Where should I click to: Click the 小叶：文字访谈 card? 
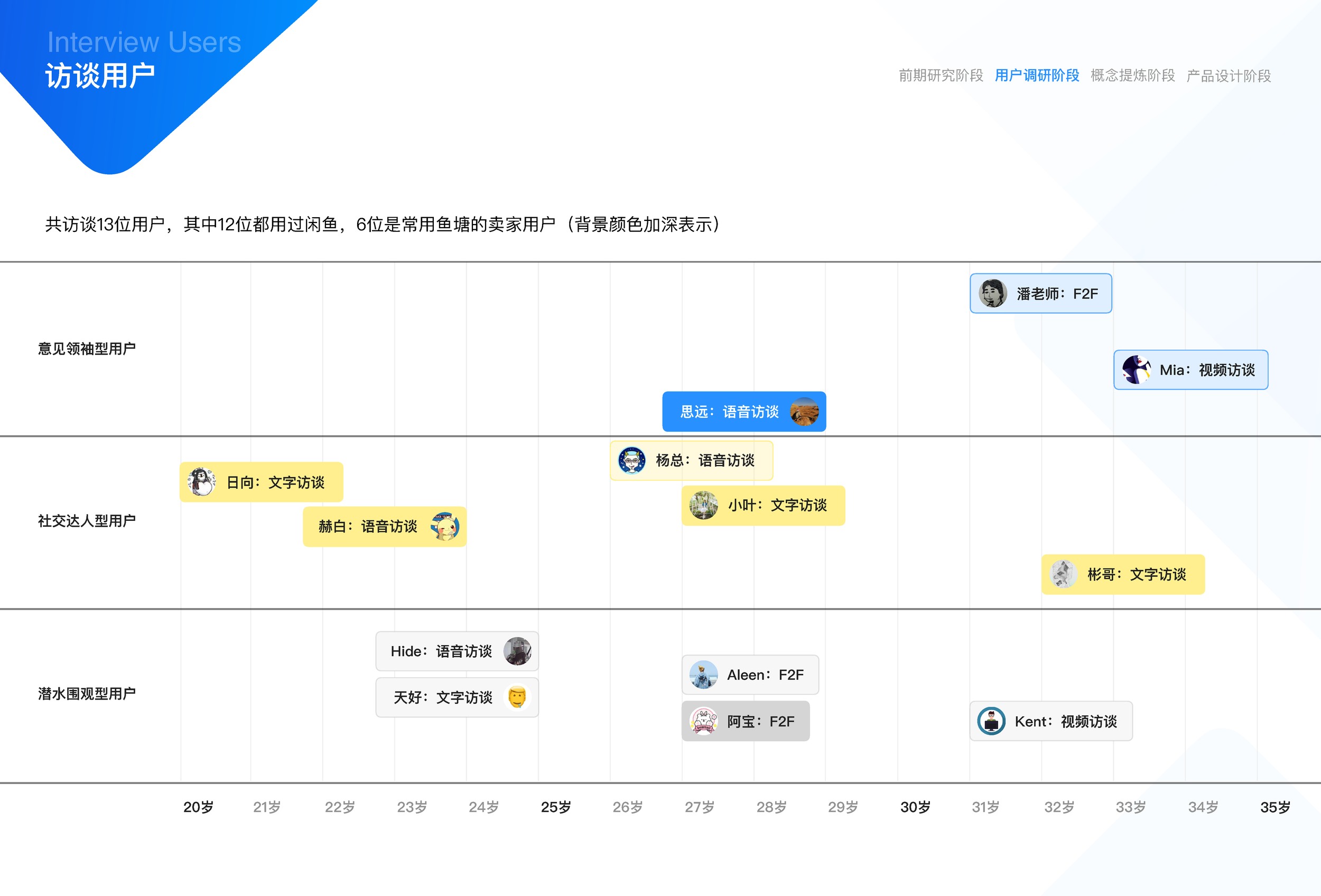point(764,505)
